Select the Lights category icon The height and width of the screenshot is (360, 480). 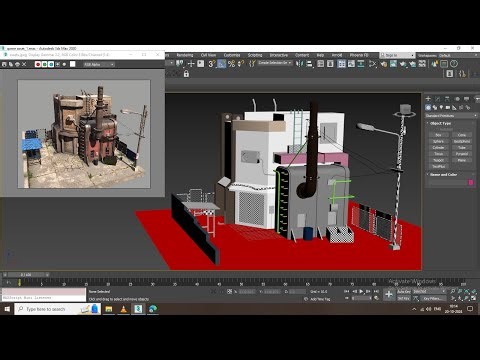[x=441, y=107]
